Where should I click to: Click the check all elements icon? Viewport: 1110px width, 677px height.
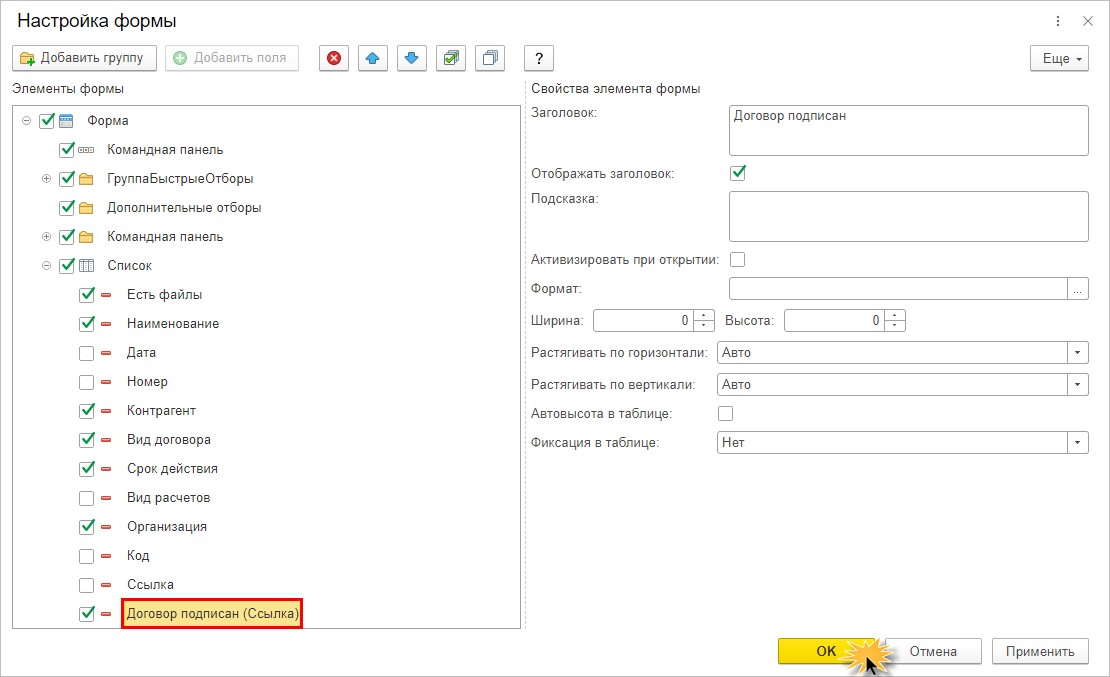[x=451, y=58]
